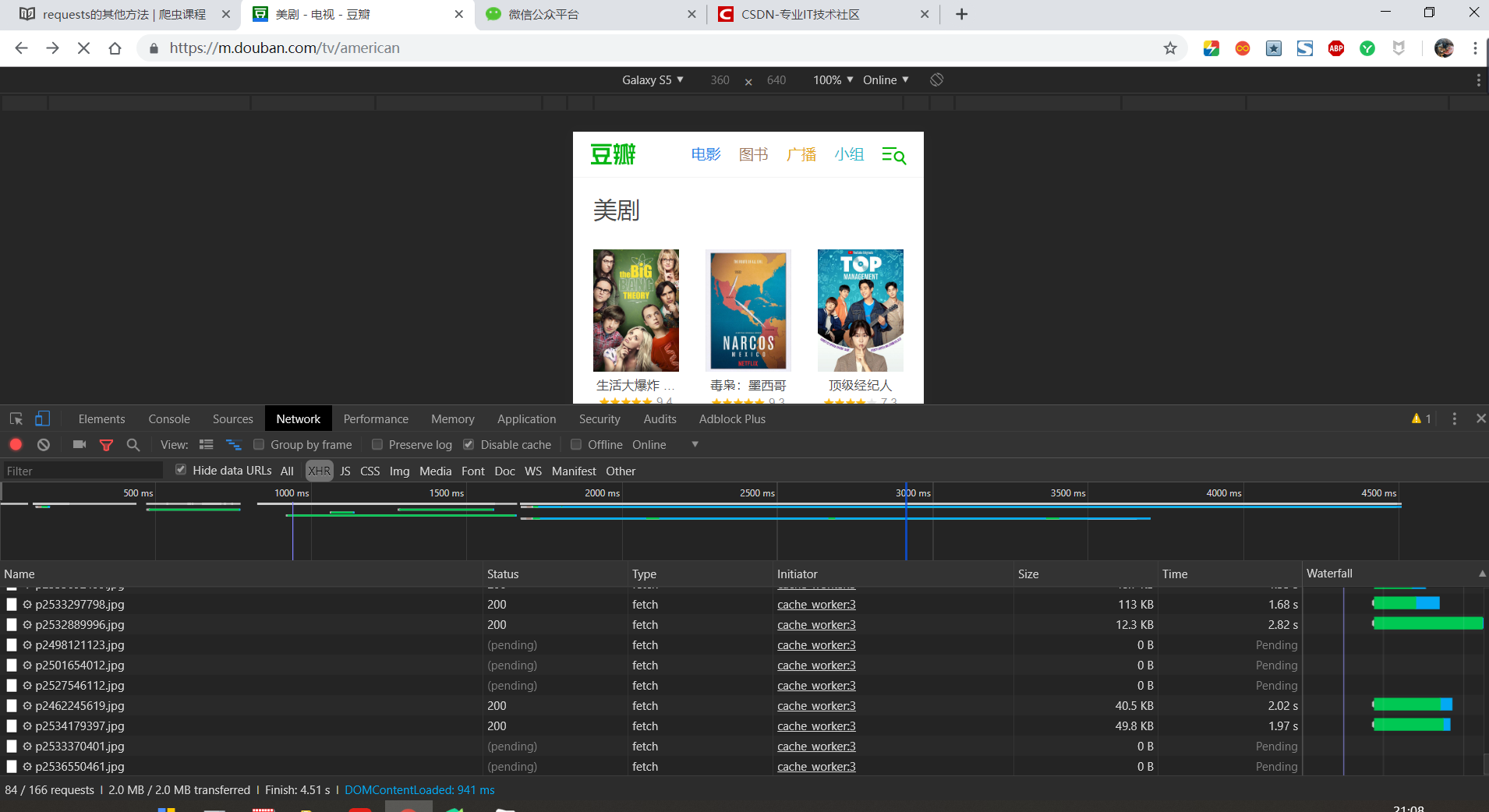Open DevTools customize three-dot menu
Image resolution: width=1489 pixels, height=812 pixels.
[1454, 418]
